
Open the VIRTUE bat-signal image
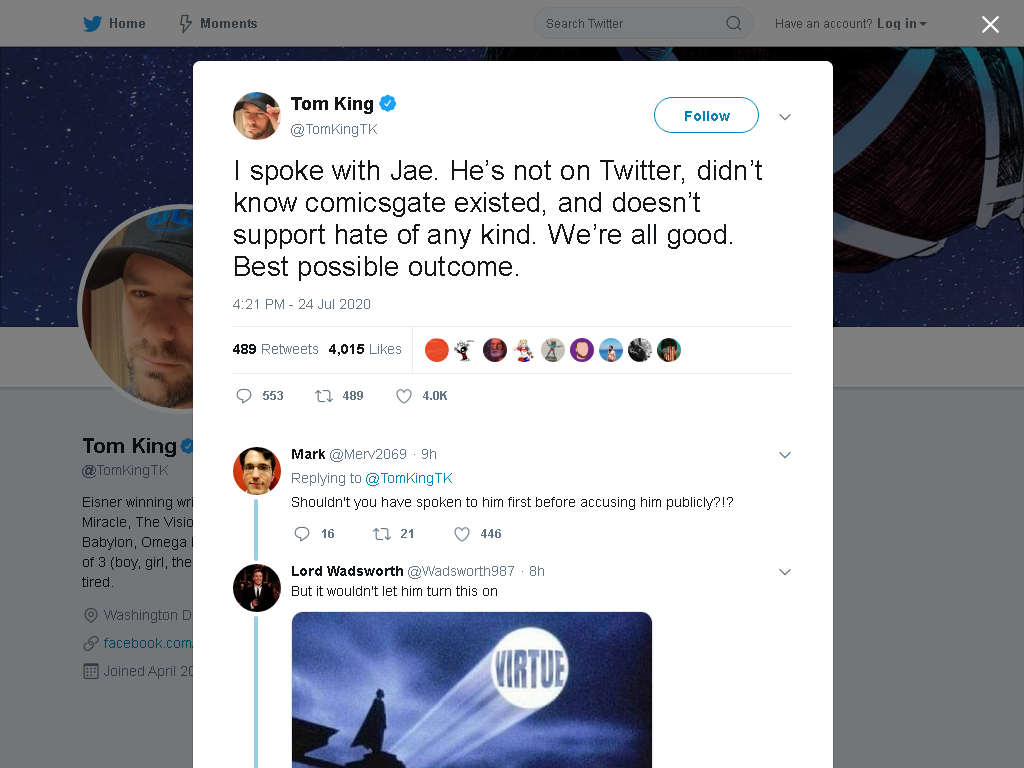472,690
